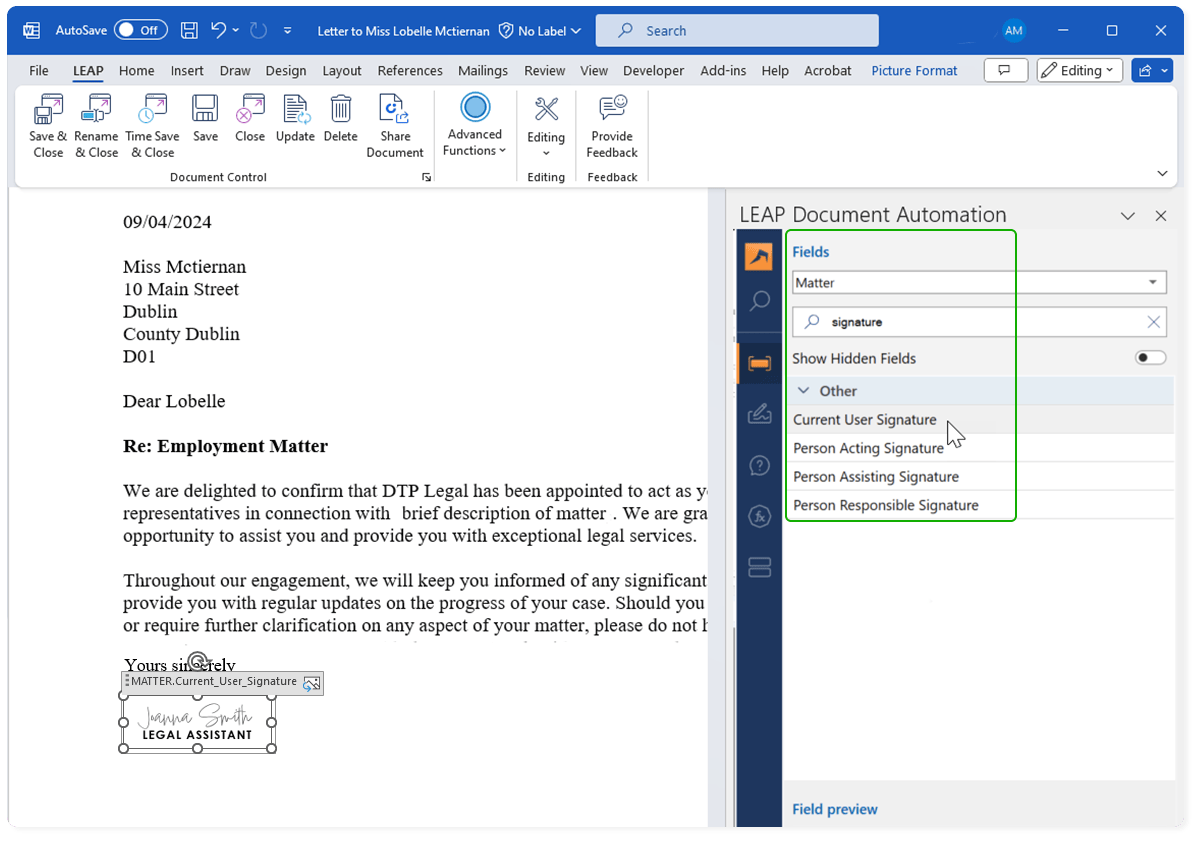Click the Provide Feedback icon
Image resolution: width=1194 pixels, height=852 pixels.
click(612, 126)
